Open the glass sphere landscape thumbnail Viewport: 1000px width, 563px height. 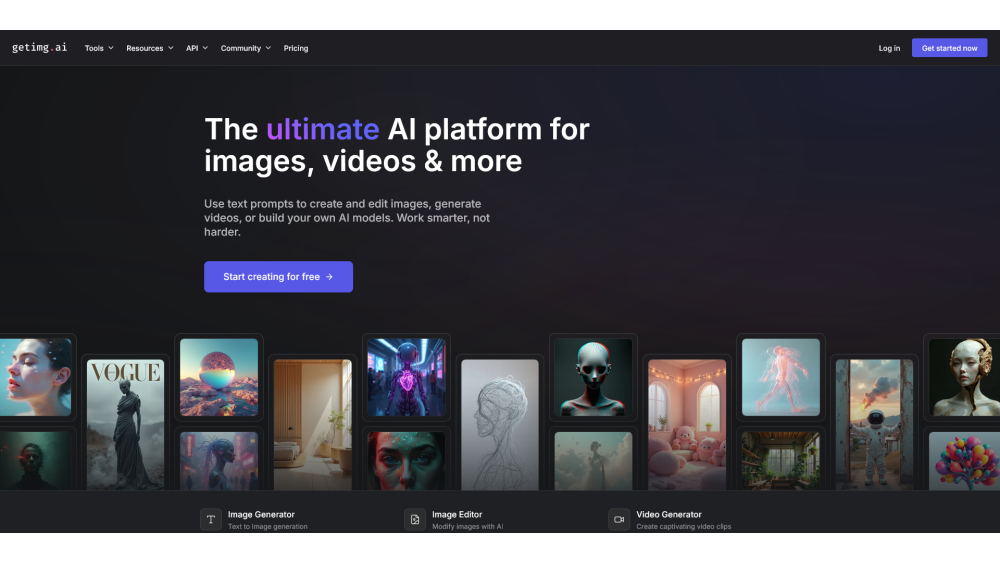click(219, 377)
